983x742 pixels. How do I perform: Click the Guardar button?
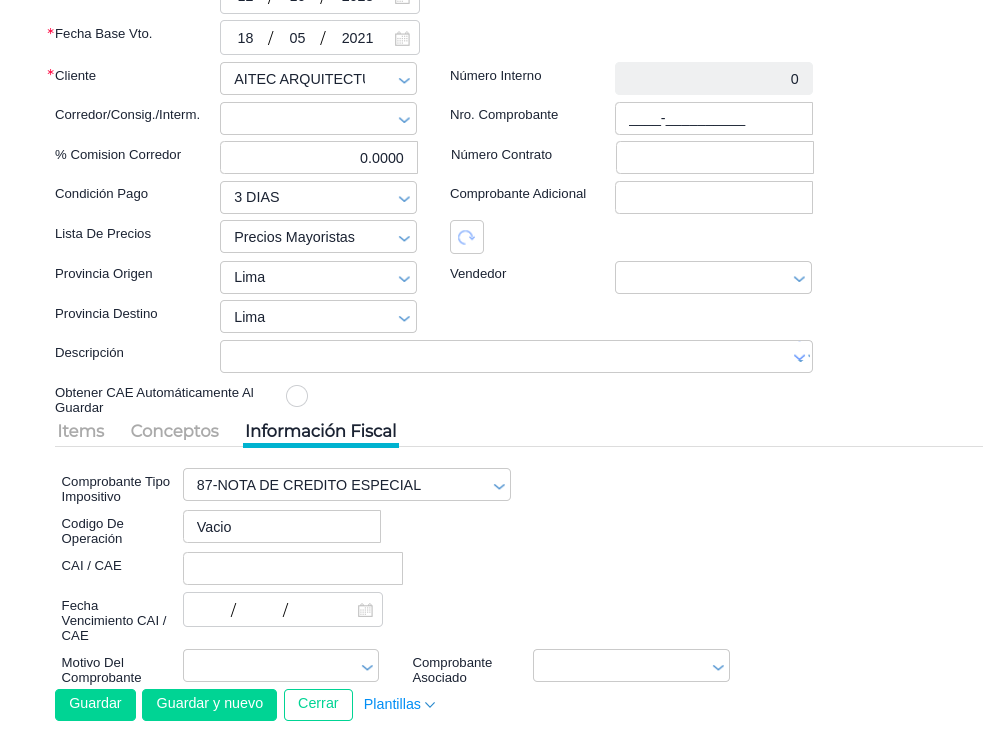(x=95, y=704)
